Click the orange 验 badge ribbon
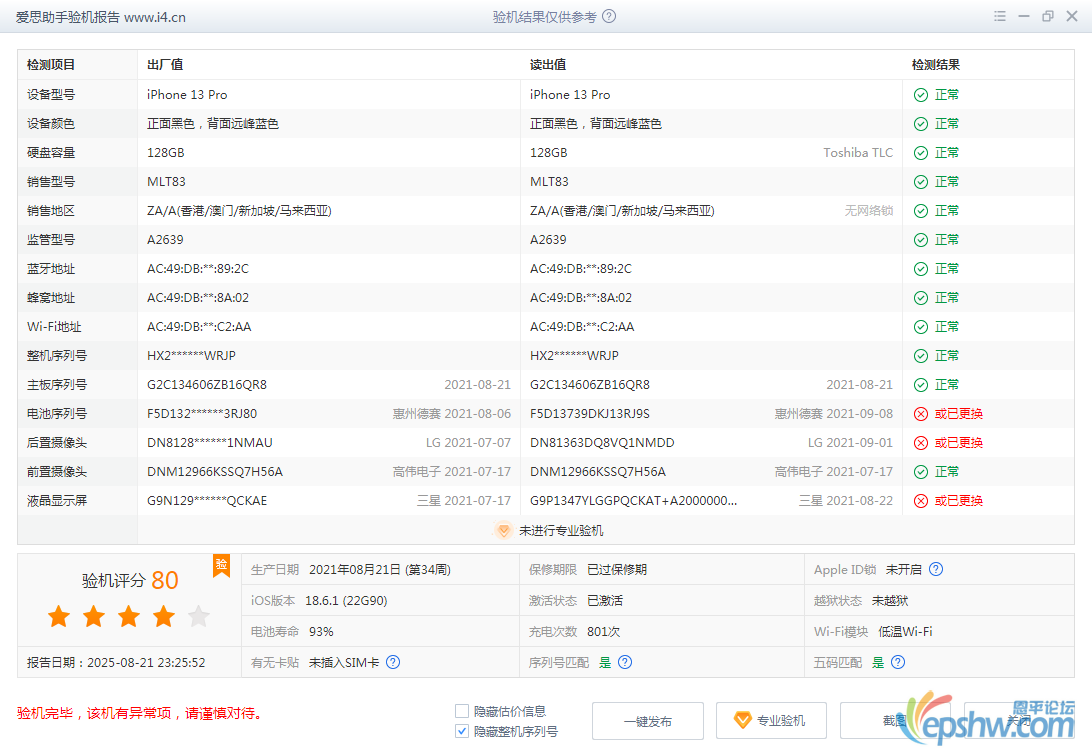The image size is (1092, 756). click(x=221, y=565)
